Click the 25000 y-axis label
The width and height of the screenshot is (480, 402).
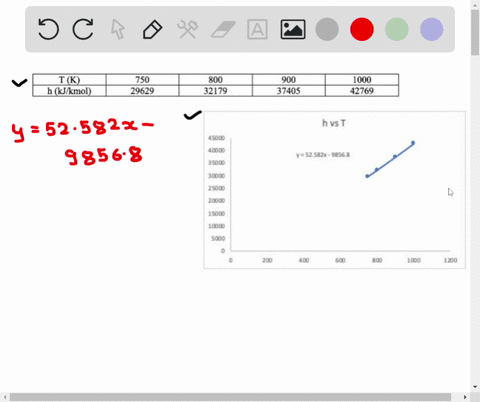tap(216, 188)
